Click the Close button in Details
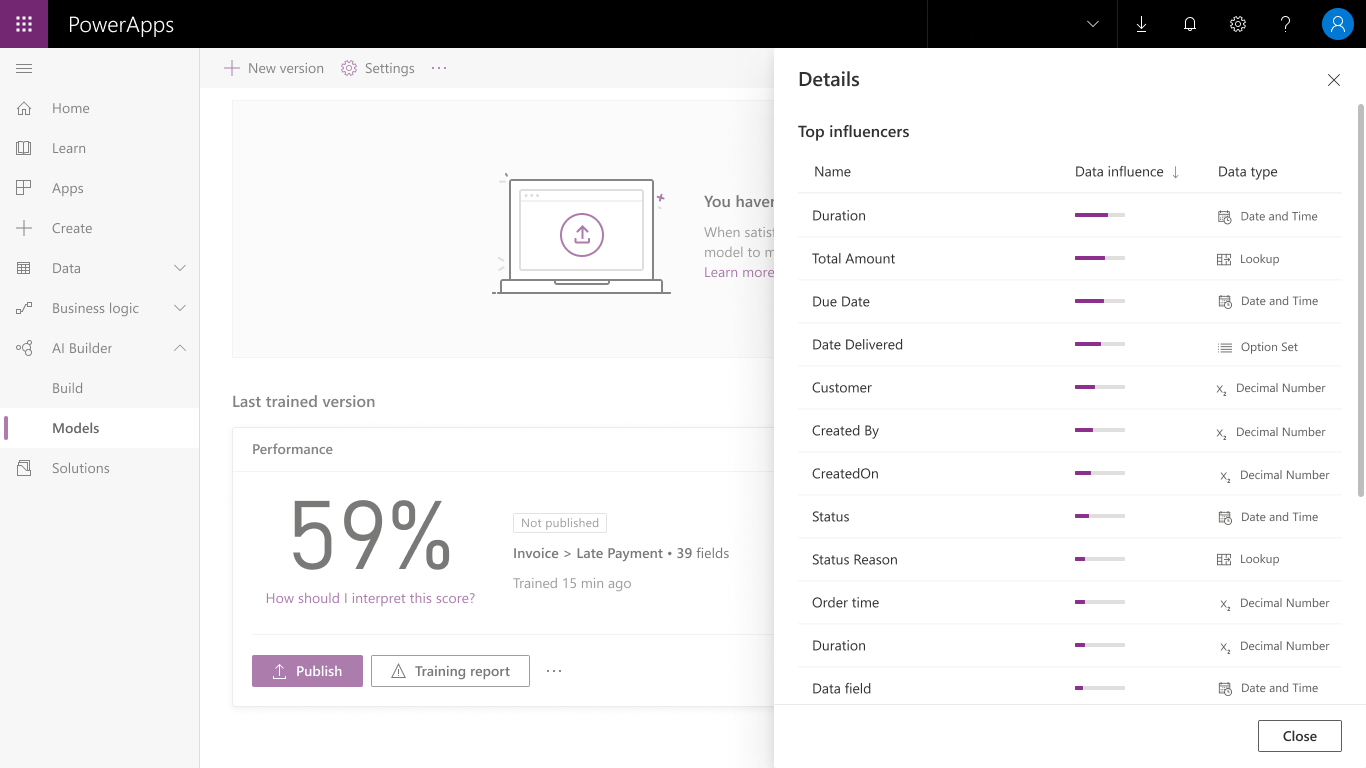This screenshot has height=768, width=1366. pyautogui.click(x=1300, y=736)
